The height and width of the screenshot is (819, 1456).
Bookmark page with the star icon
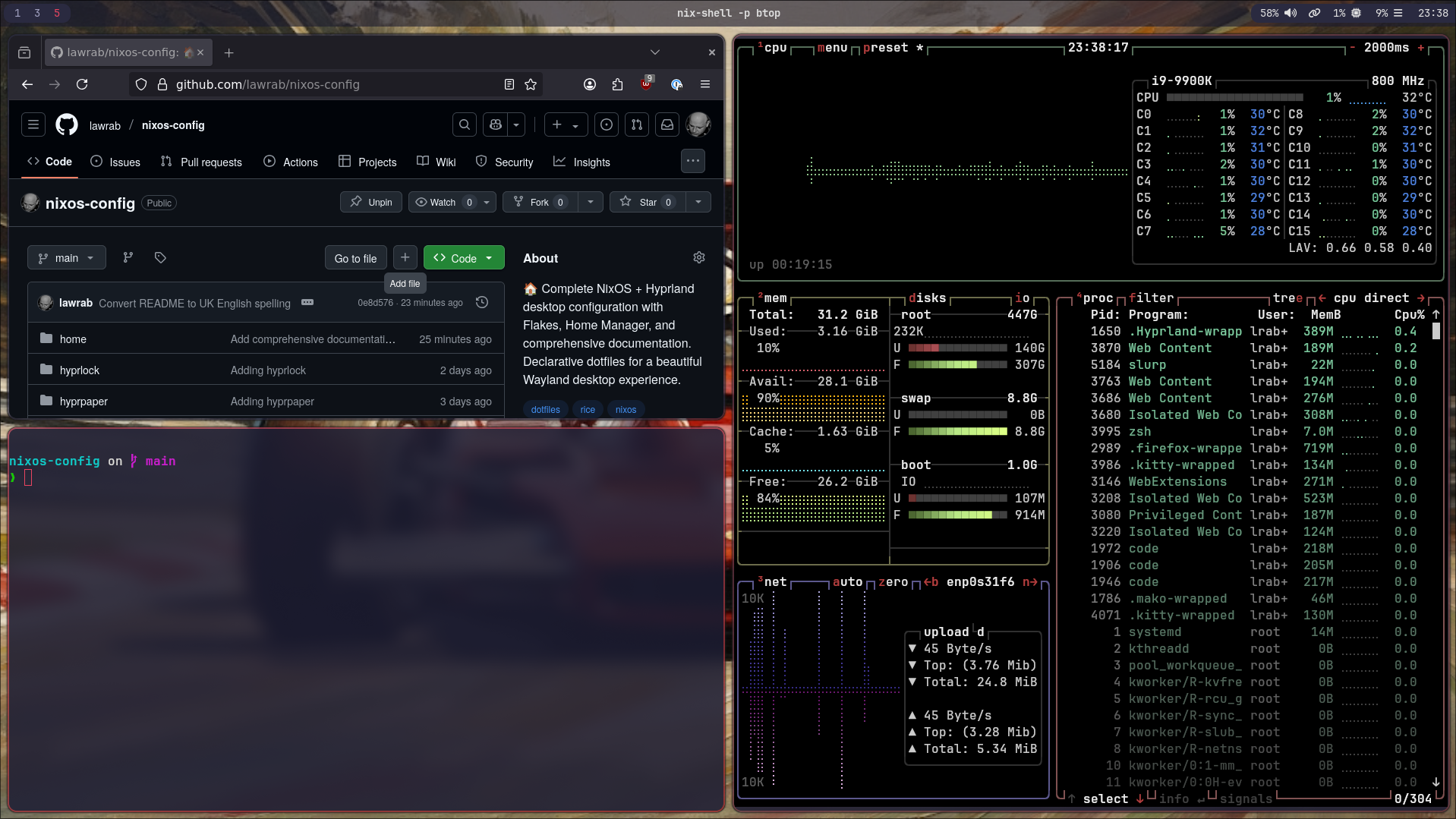pyautogui.click(x=531, y=85)
